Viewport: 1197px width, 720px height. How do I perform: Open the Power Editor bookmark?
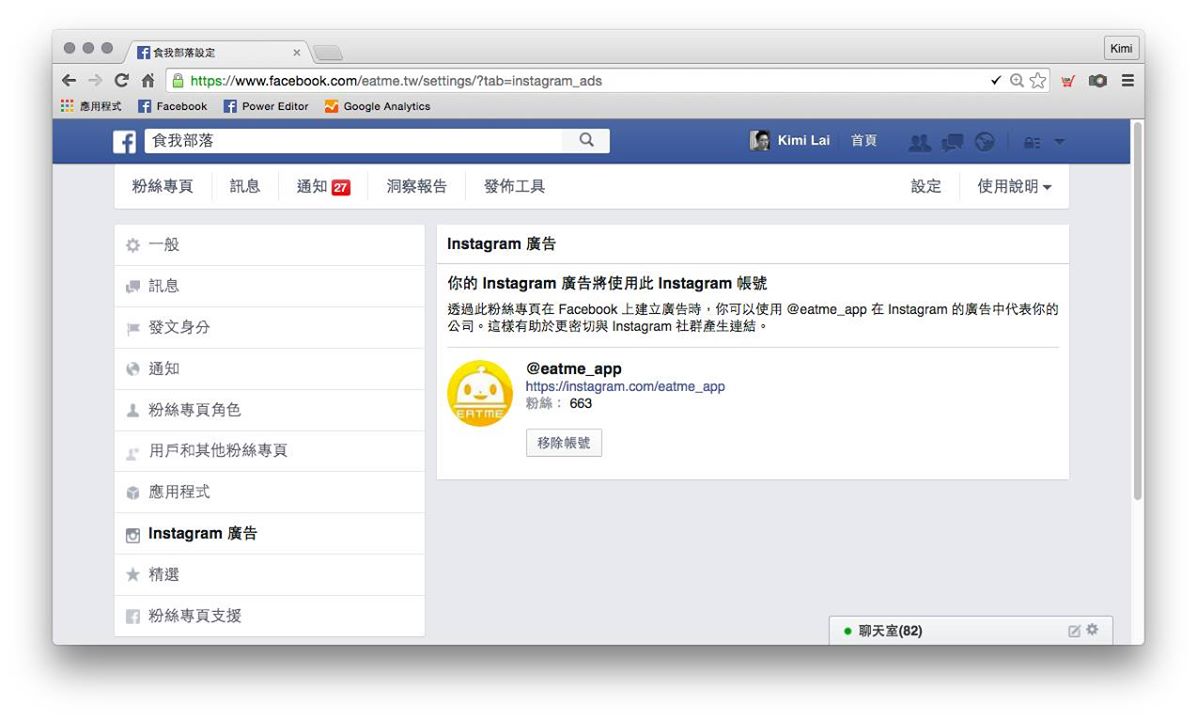click(x=266, y=106)
